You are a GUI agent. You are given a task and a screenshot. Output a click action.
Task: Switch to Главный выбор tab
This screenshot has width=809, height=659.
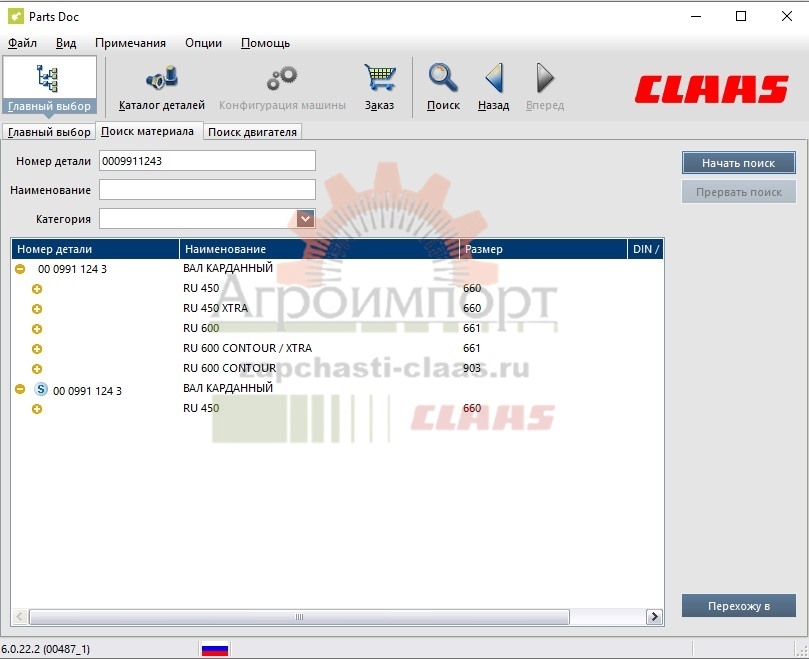[49, 132]
